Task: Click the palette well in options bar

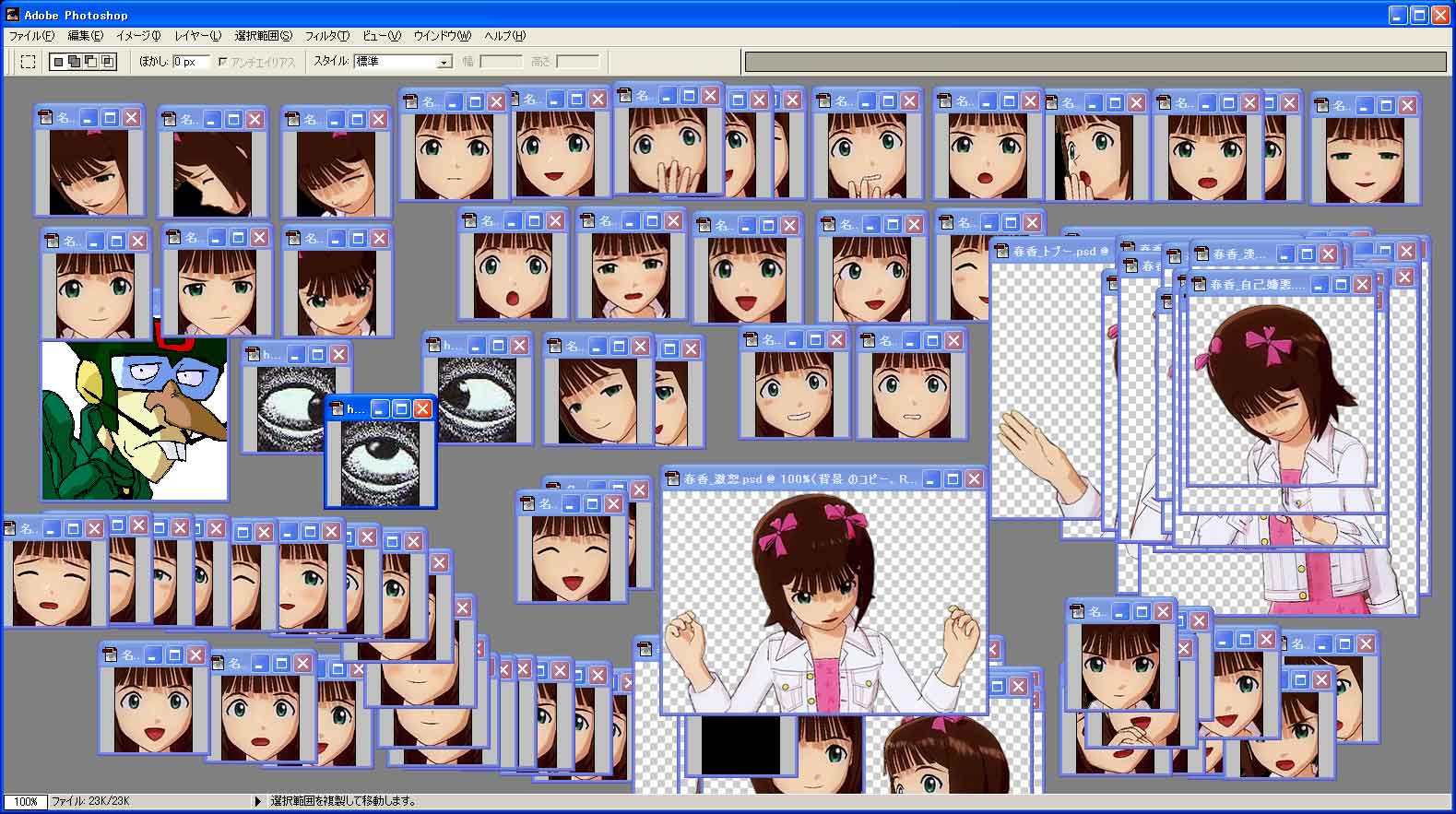Action: [x=1095, y=62]
